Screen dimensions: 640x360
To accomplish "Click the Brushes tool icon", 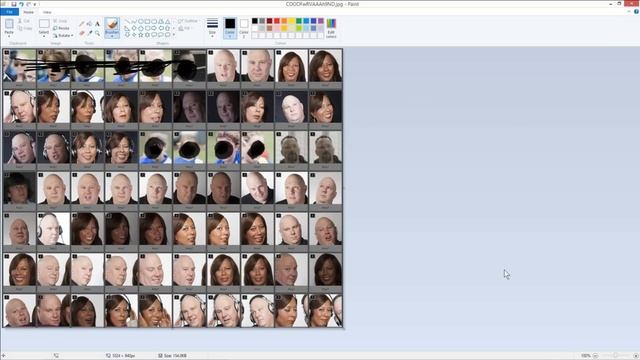I will point(112,24).
